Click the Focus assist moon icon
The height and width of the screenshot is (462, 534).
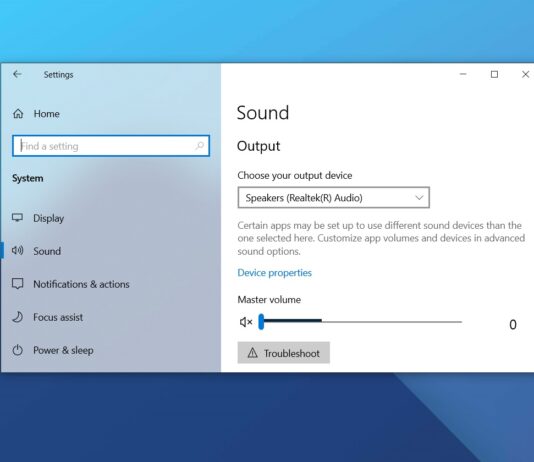18,317
